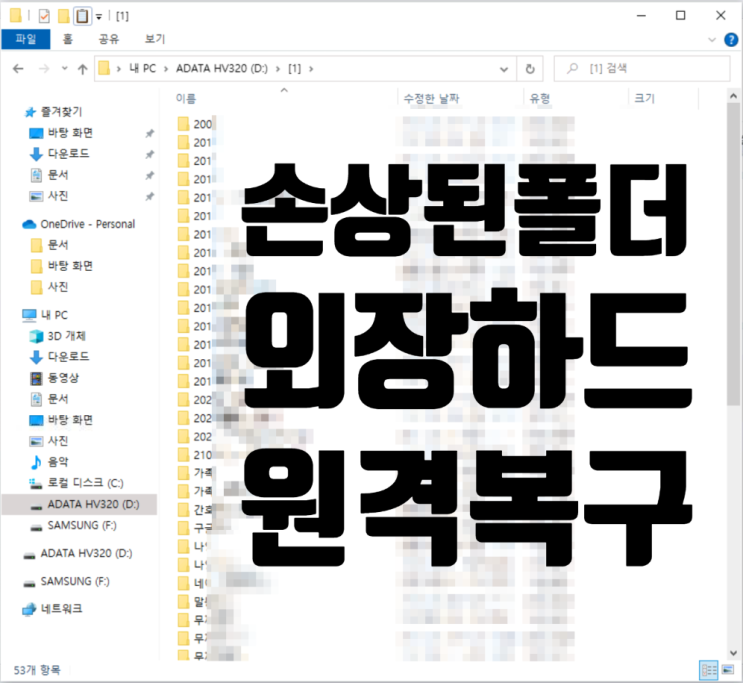
Task: Open 다운로드 under 즐겨찾기
Action: (x=68, y=154)
